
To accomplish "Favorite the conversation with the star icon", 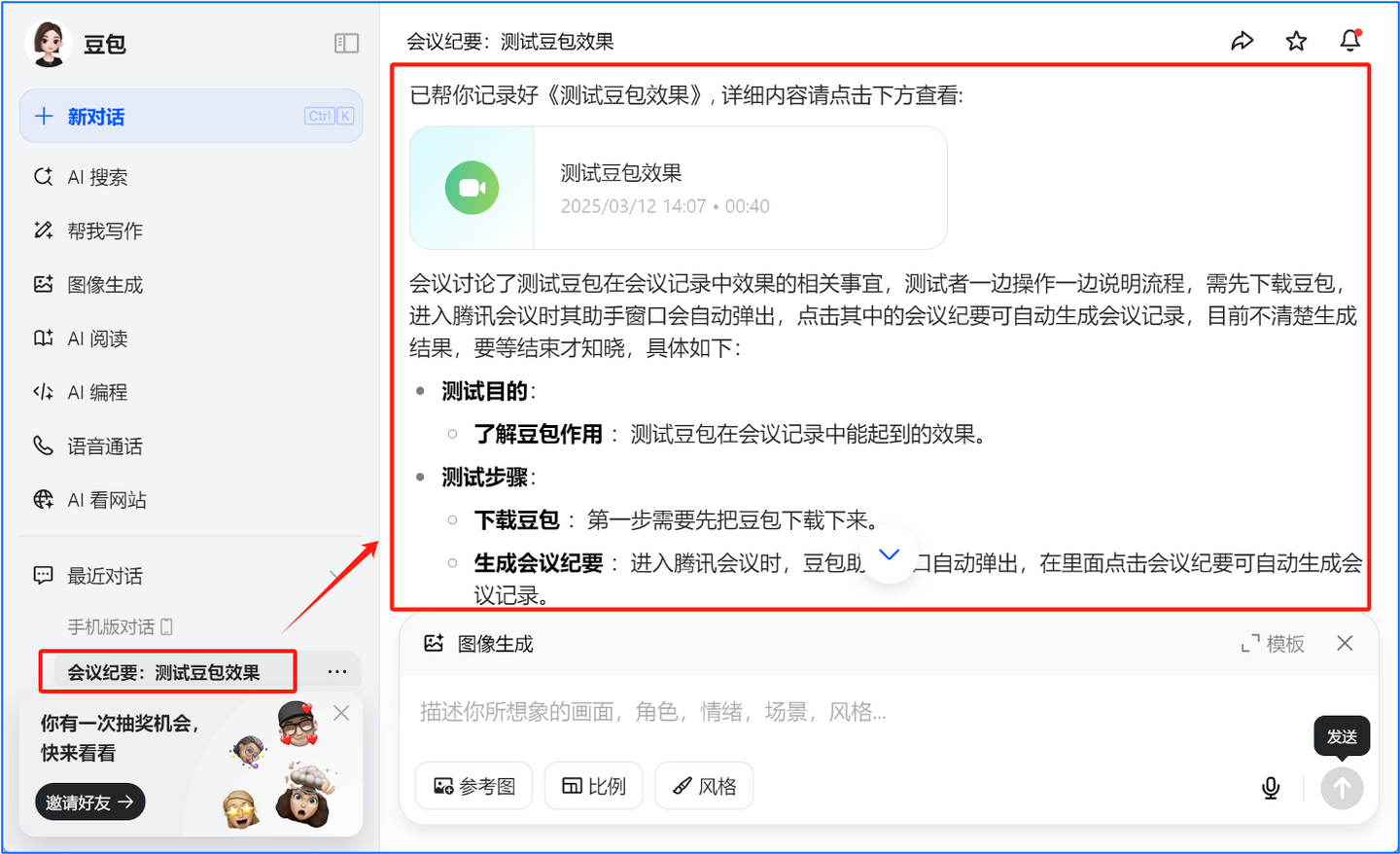I will click(1296, 41).
